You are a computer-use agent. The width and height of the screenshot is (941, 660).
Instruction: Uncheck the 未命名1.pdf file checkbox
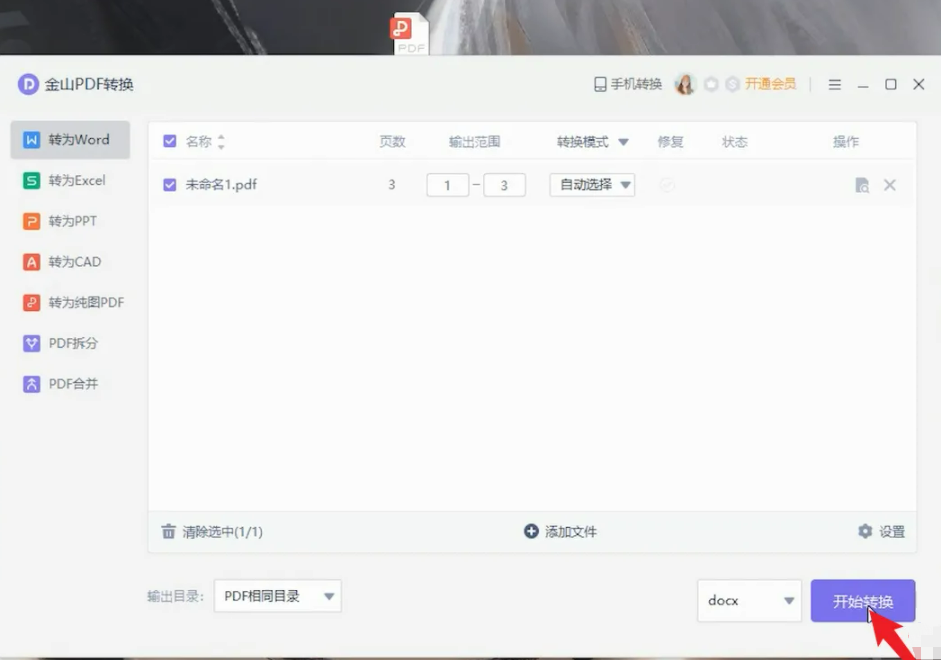click(170, 185)
